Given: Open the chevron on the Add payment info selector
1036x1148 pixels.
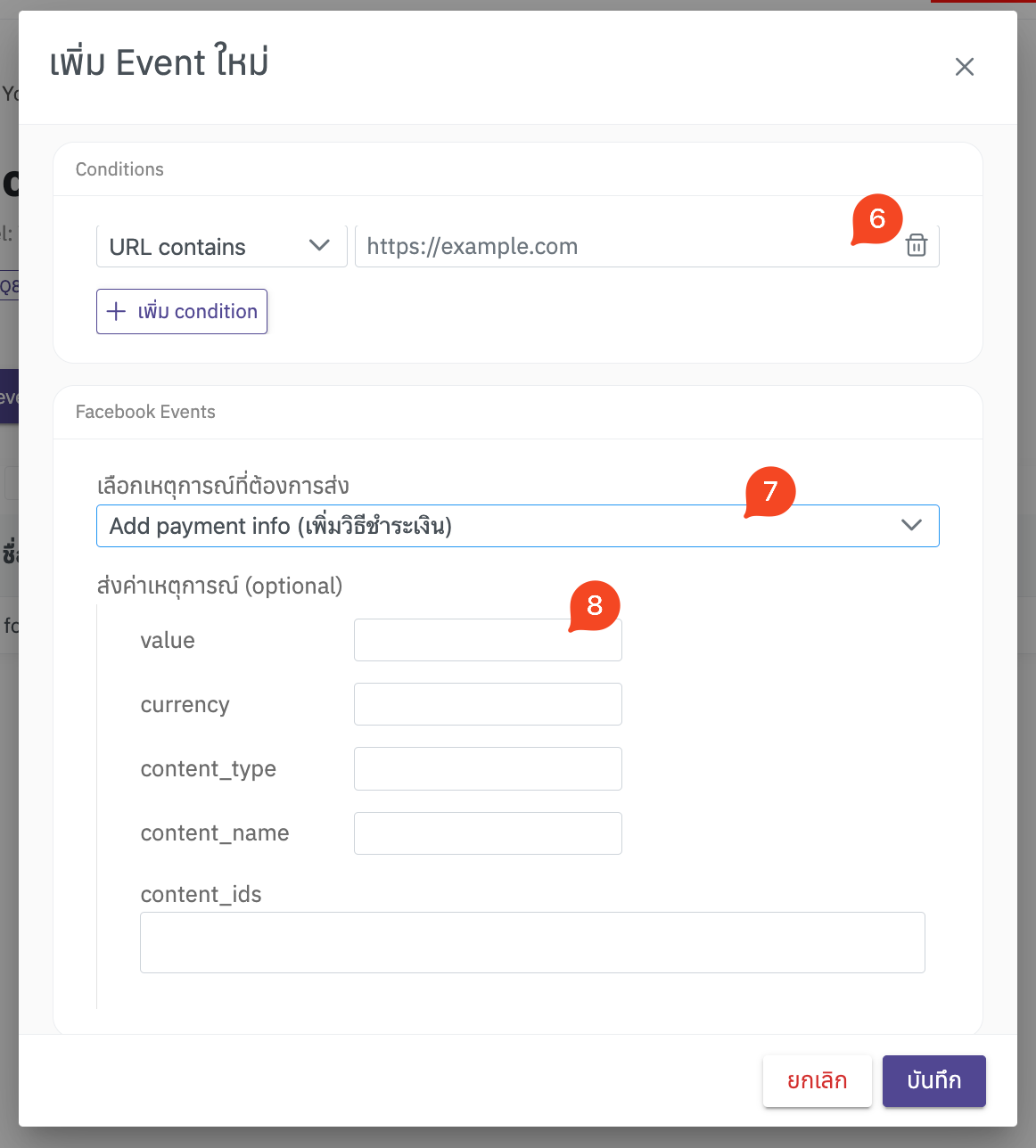Looking at the screenshot, I should [x=911, y=526].
